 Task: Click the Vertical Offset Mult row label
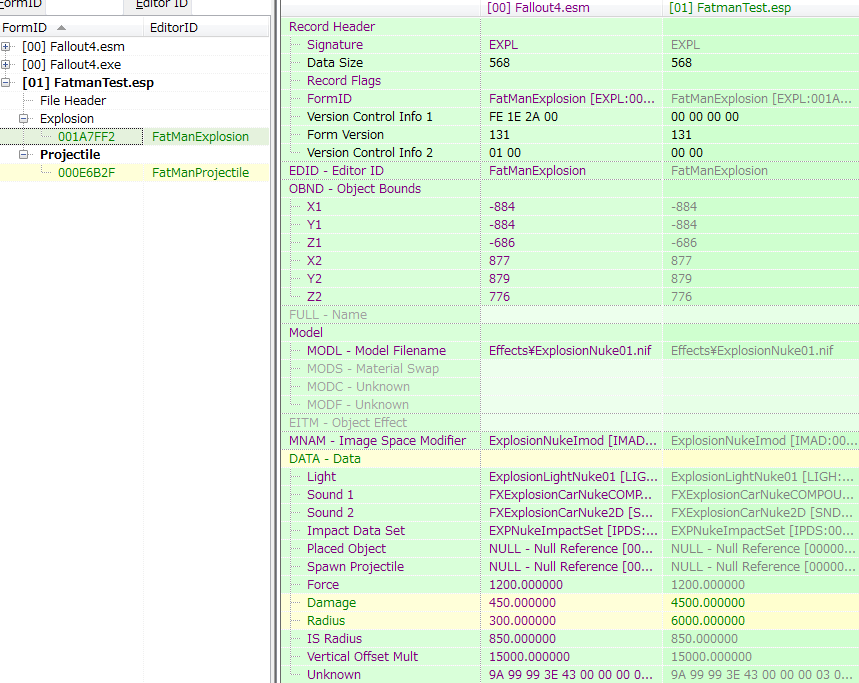pos(362,657)
